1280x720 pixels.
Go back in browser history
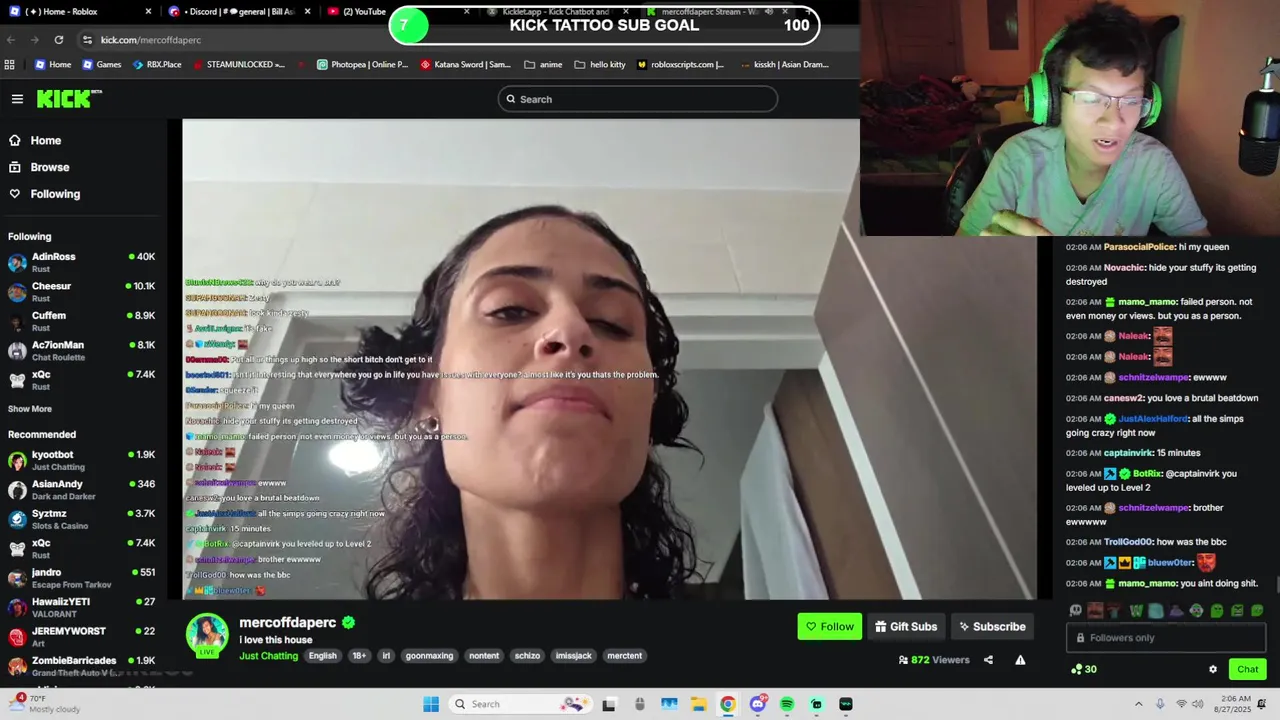[x=11, y=39]
